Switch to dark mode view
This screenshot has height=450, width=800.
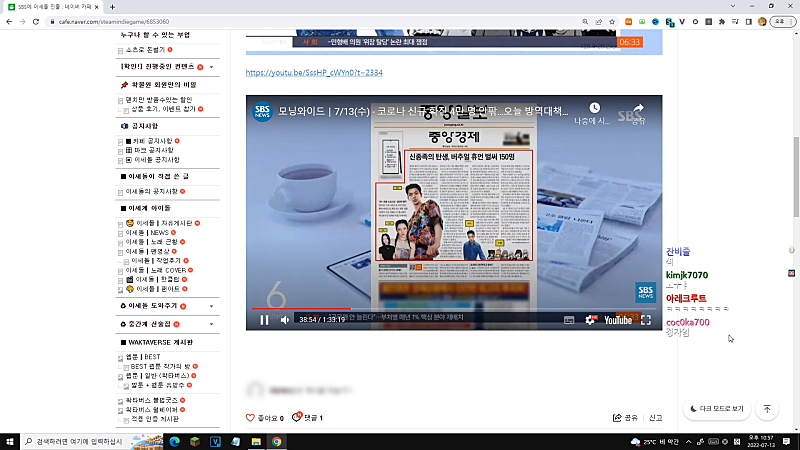pyautogui.click(x=717, y=409)
